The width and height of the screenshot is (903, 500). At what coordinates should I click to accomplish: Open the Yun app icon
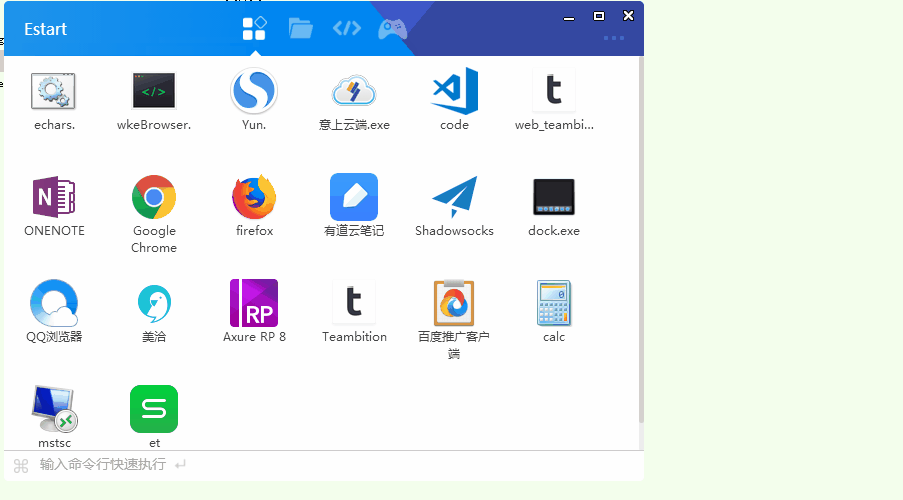point(254,91)
